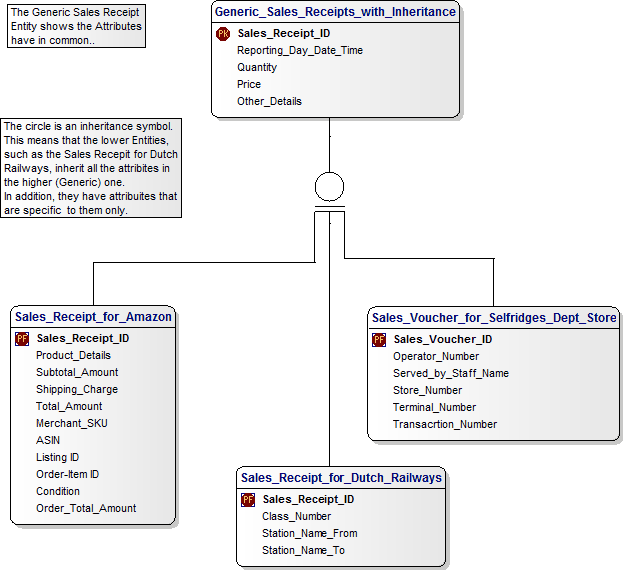Click the Shipping_Charge attribute
625x572 pixels.
[x=77, y=389]
